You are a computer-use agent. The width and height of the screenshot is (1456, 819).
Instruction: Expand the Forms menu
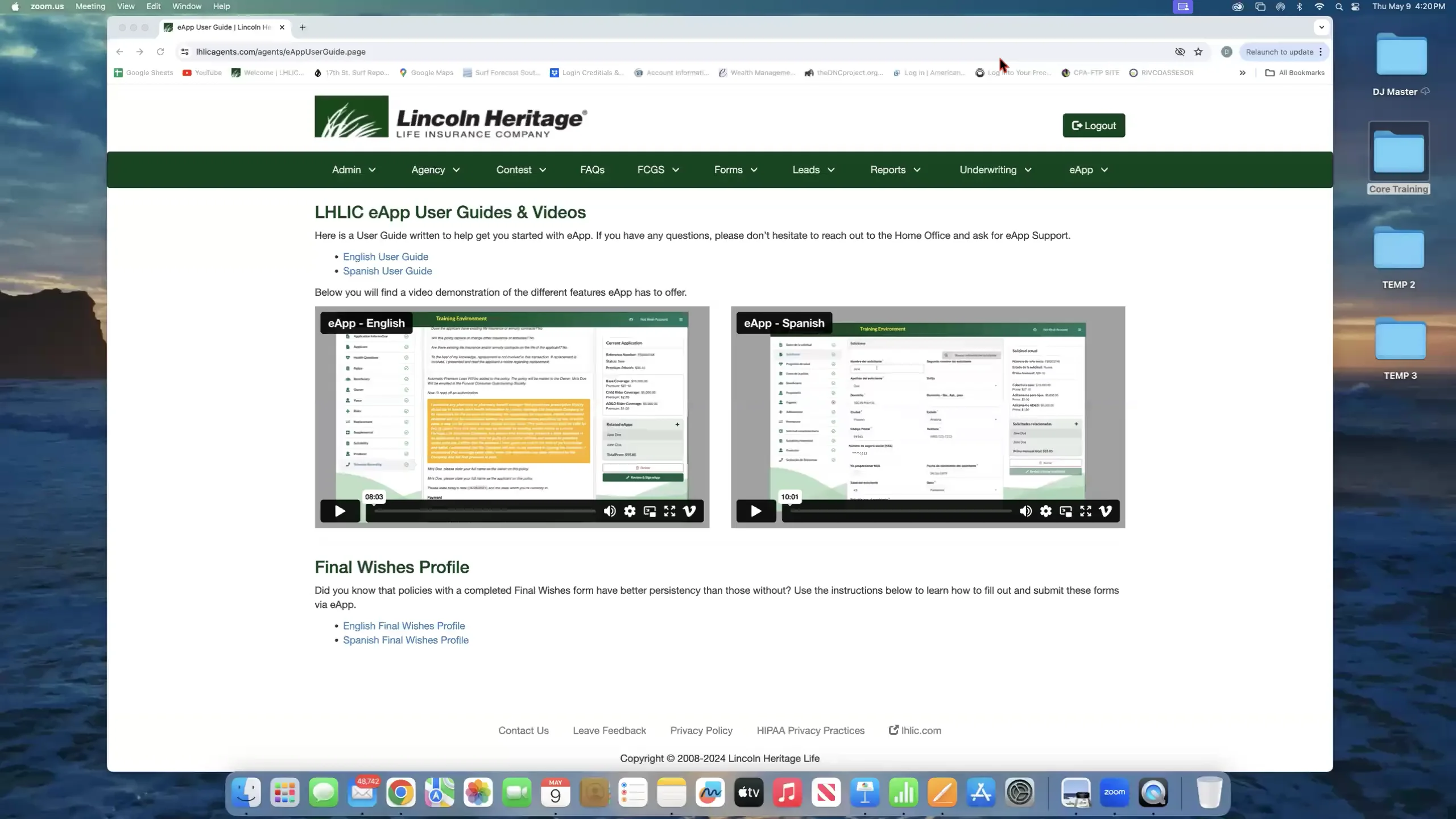pyautogui.click(x=736, y=169)
